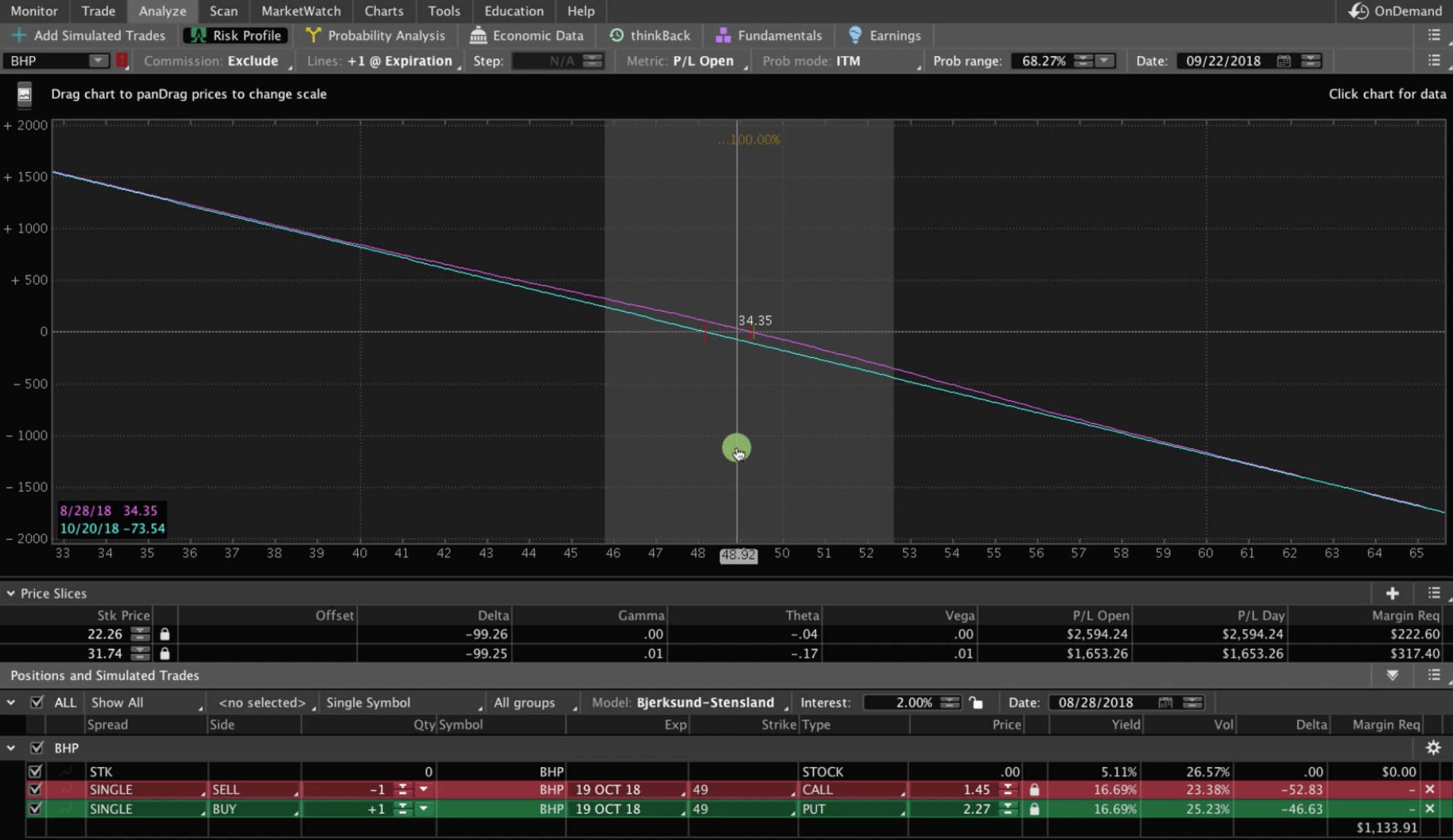Click the lock icon on row 22.26
1453x840 pixels.
tap(165, 633)
